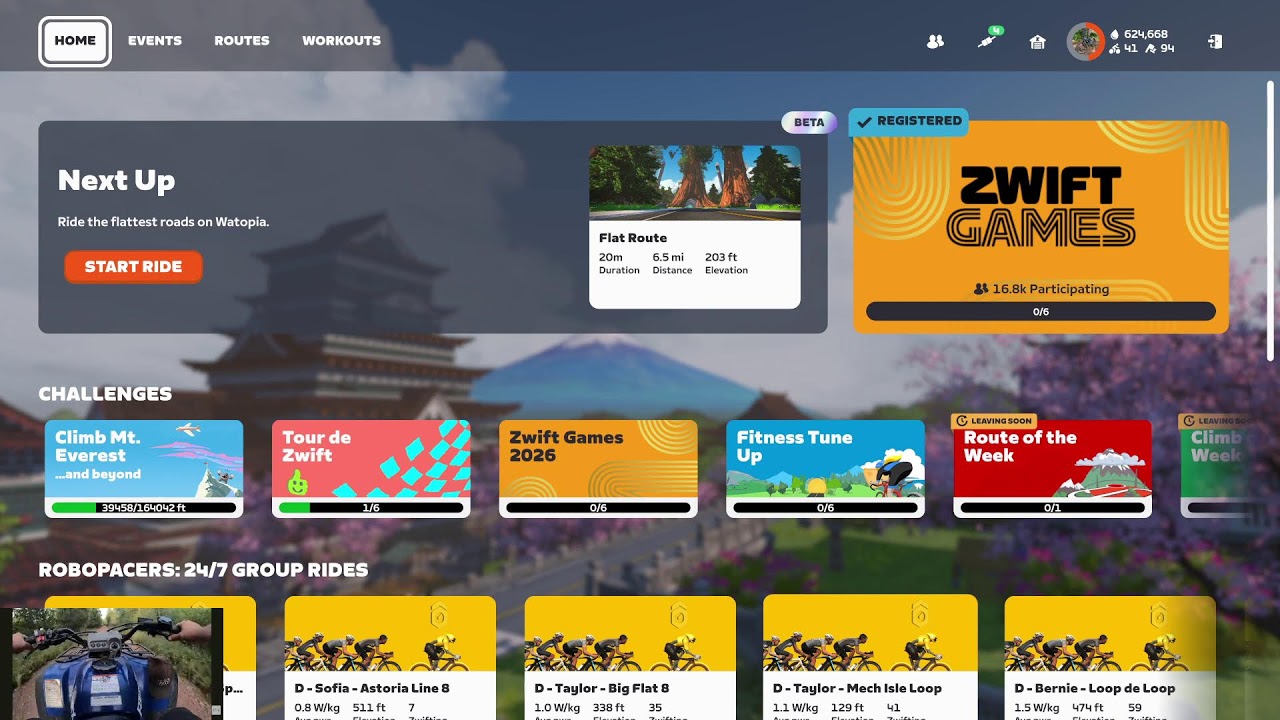Open the Zwift Games registered event card

coord(1040,227)
